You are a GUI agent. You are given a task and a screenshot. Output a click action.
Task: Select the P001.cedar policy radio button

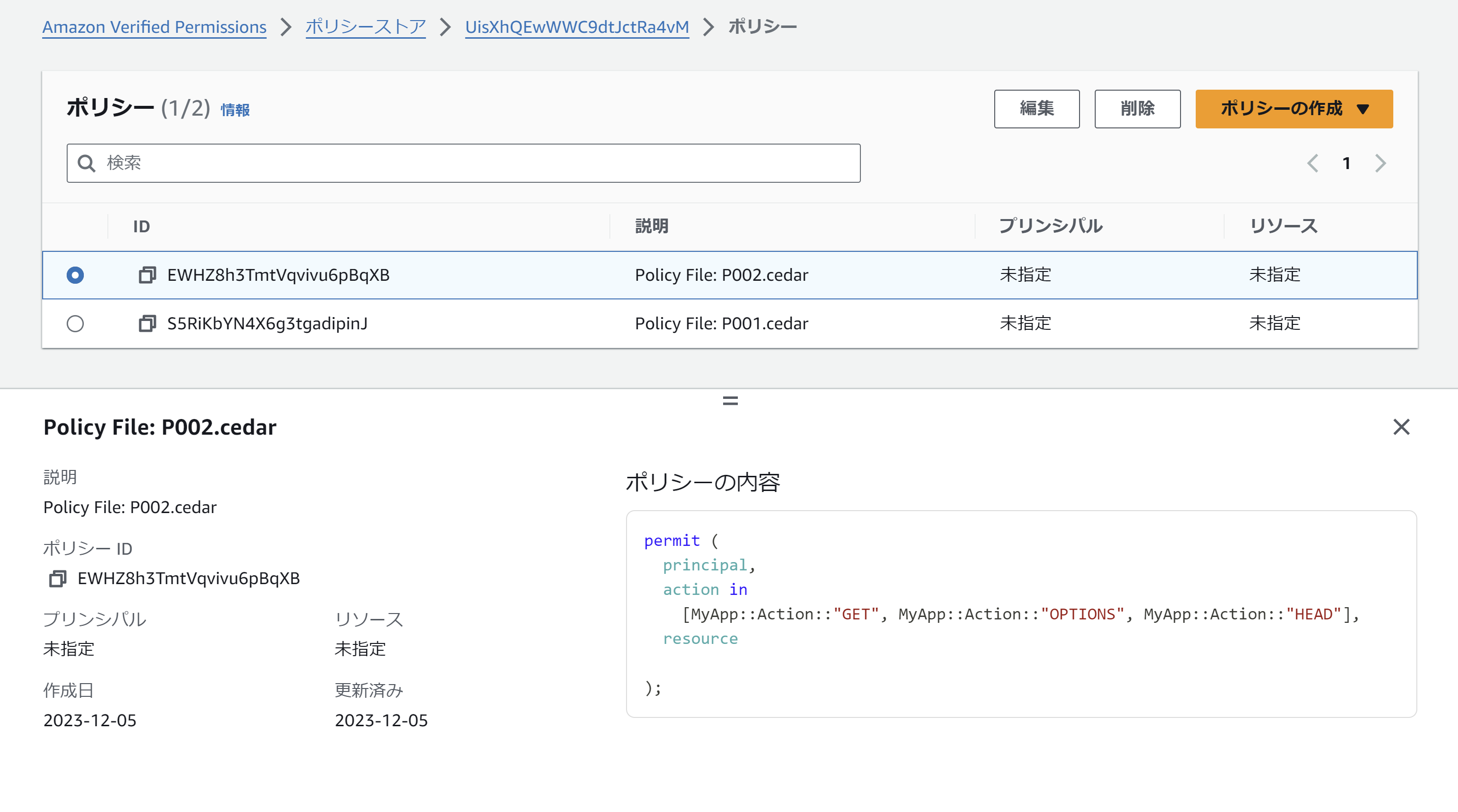[75, 323]
